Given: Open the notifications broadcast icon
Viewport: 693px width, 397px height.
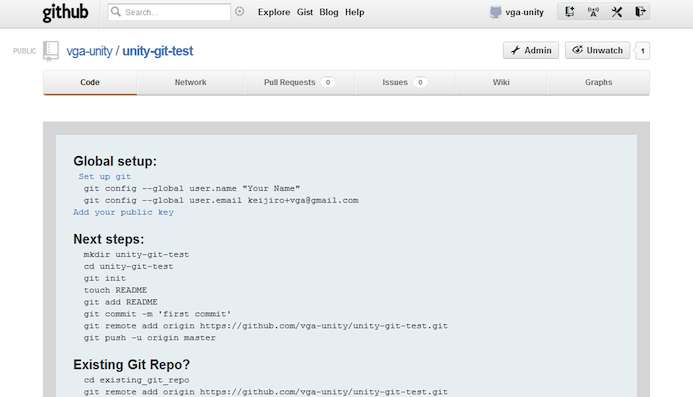Looking at the screenshot, I should coord(593,12).
